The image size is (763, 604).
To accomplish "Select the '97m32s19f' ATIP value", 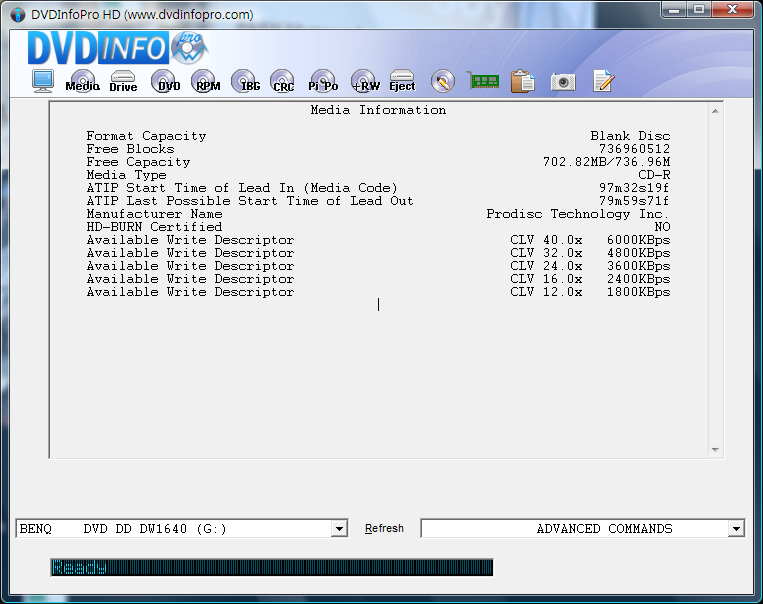I will [635, 188].
